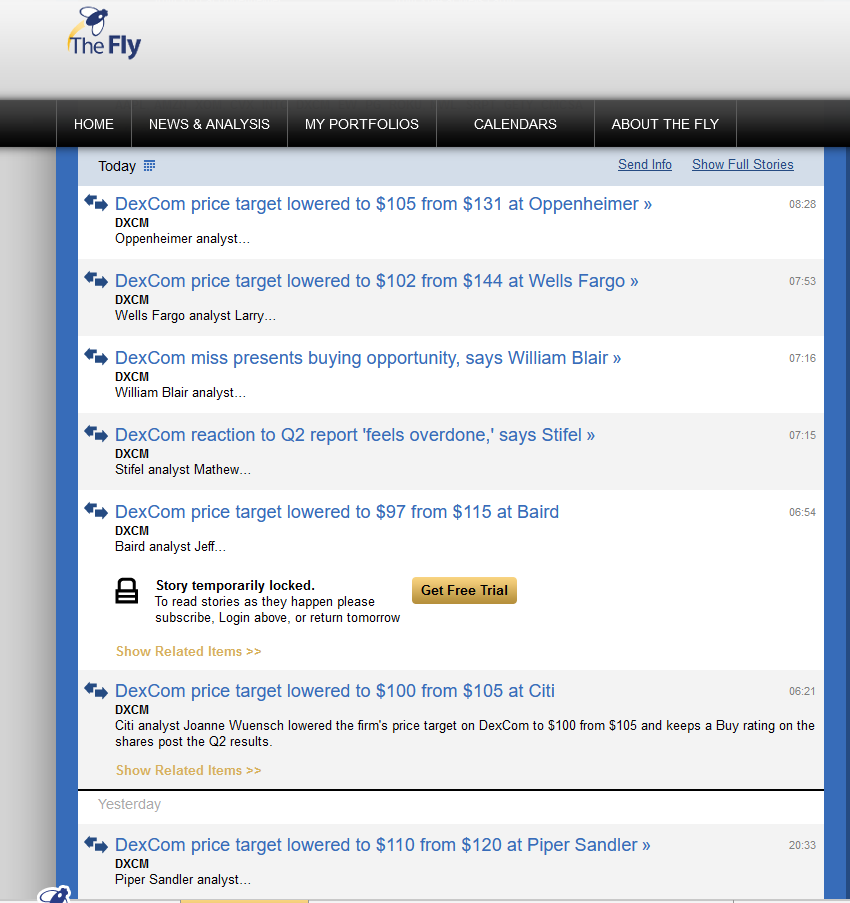Click the Yesterday section label
Image resolution: width=850 pixels, height=903 pixels.
(x=130, y=805)
